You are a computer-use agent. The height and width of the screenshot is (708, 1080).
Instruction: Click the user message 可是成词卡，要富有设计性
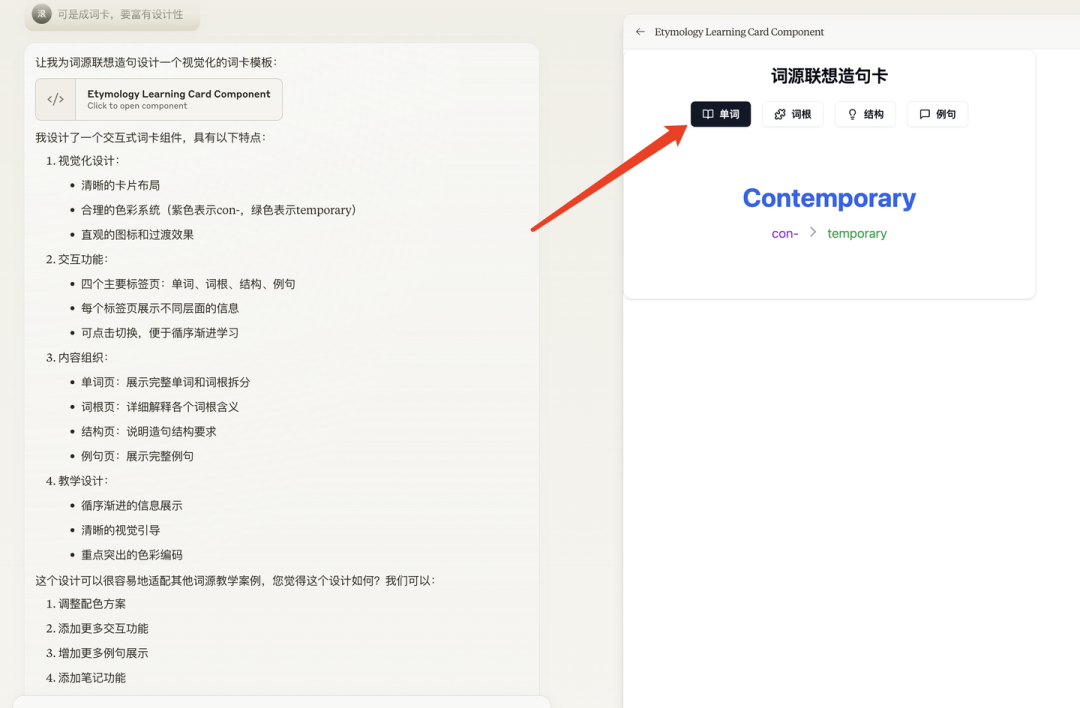pos(121,14)
